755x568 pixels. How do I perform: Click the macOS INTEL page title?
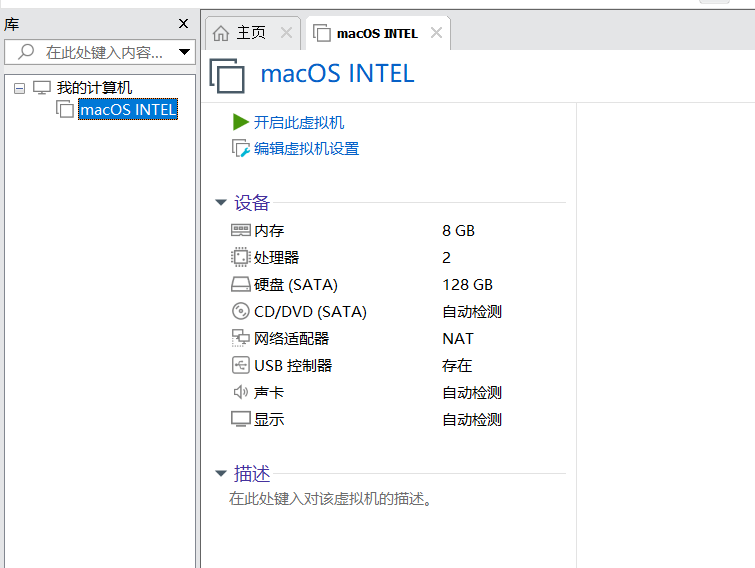click(x=337, y=74)
